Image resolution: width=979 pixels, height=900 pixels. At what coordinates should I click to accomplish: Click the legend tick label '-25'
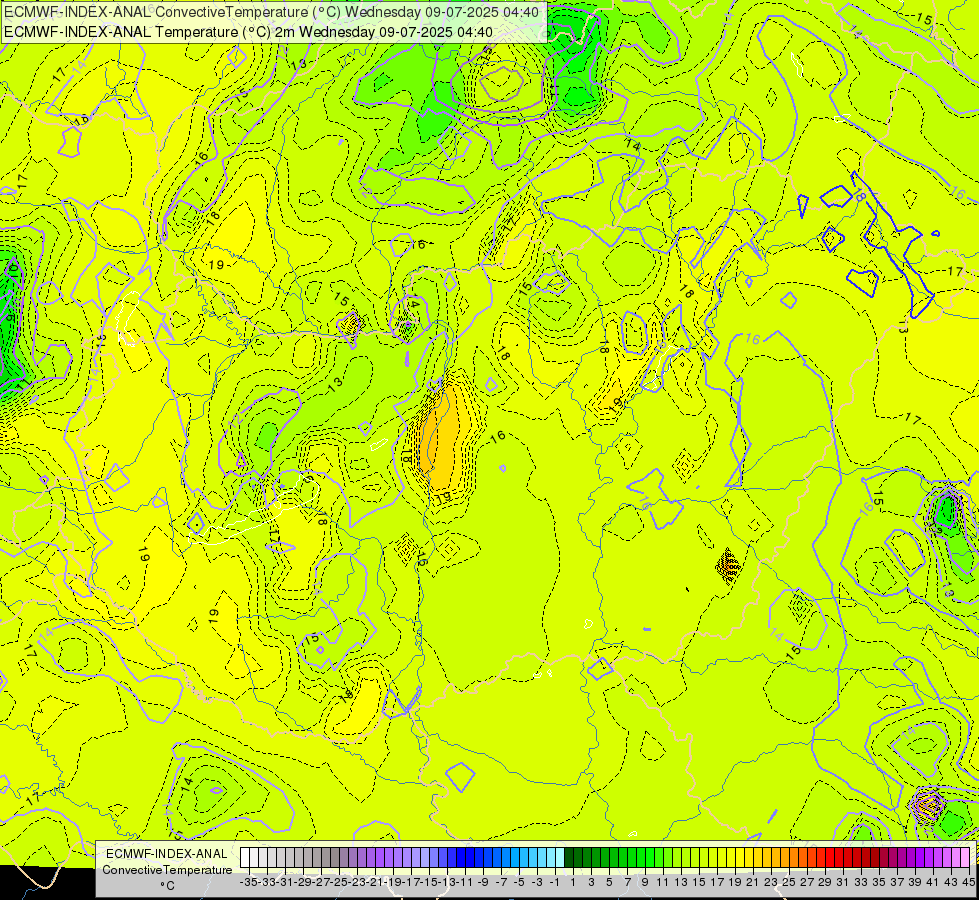tap(340, 883)
